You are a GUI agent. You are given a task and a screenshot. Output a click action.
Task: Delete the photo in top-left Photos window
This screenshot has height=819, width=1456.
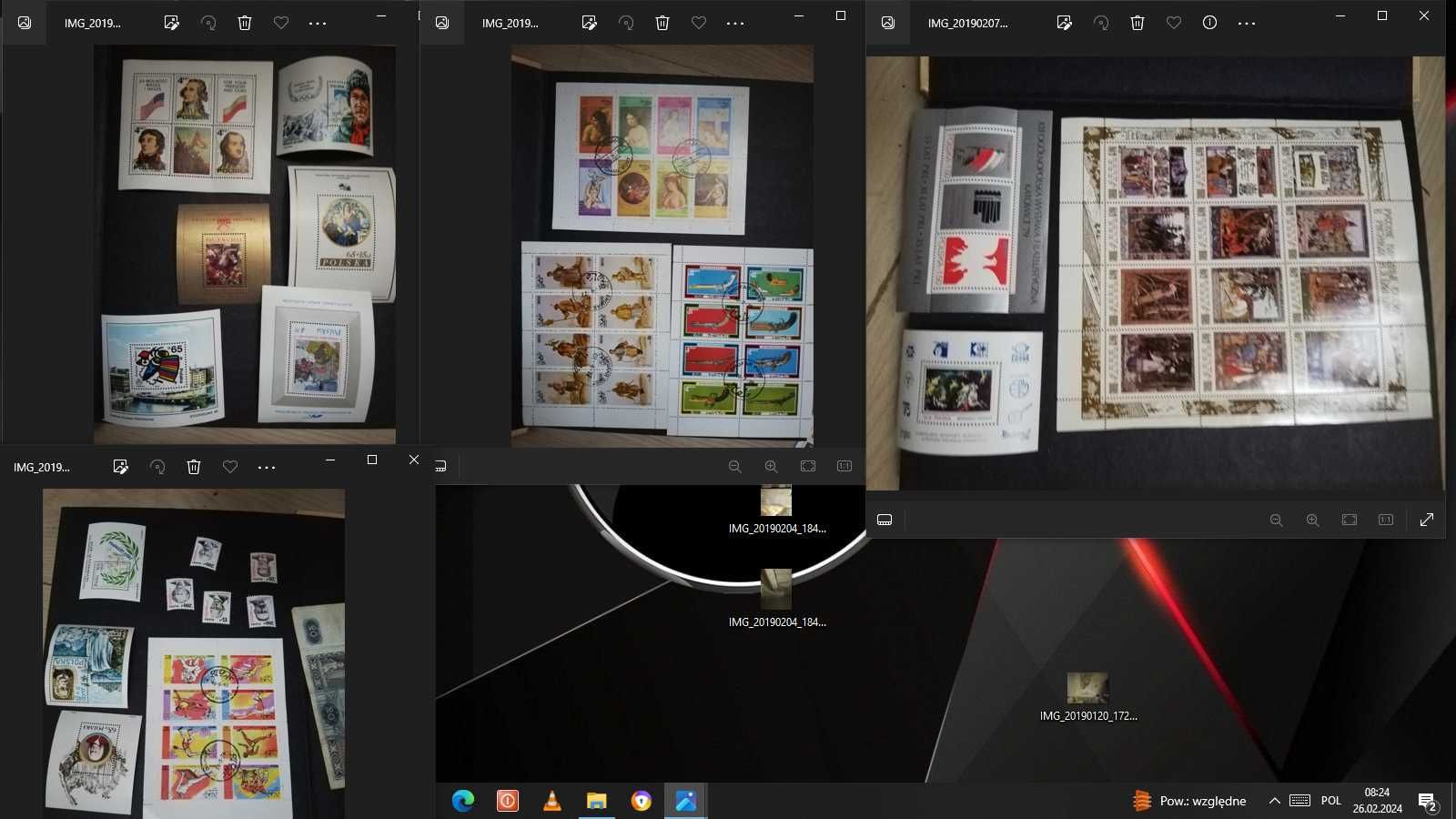(245, 23)
